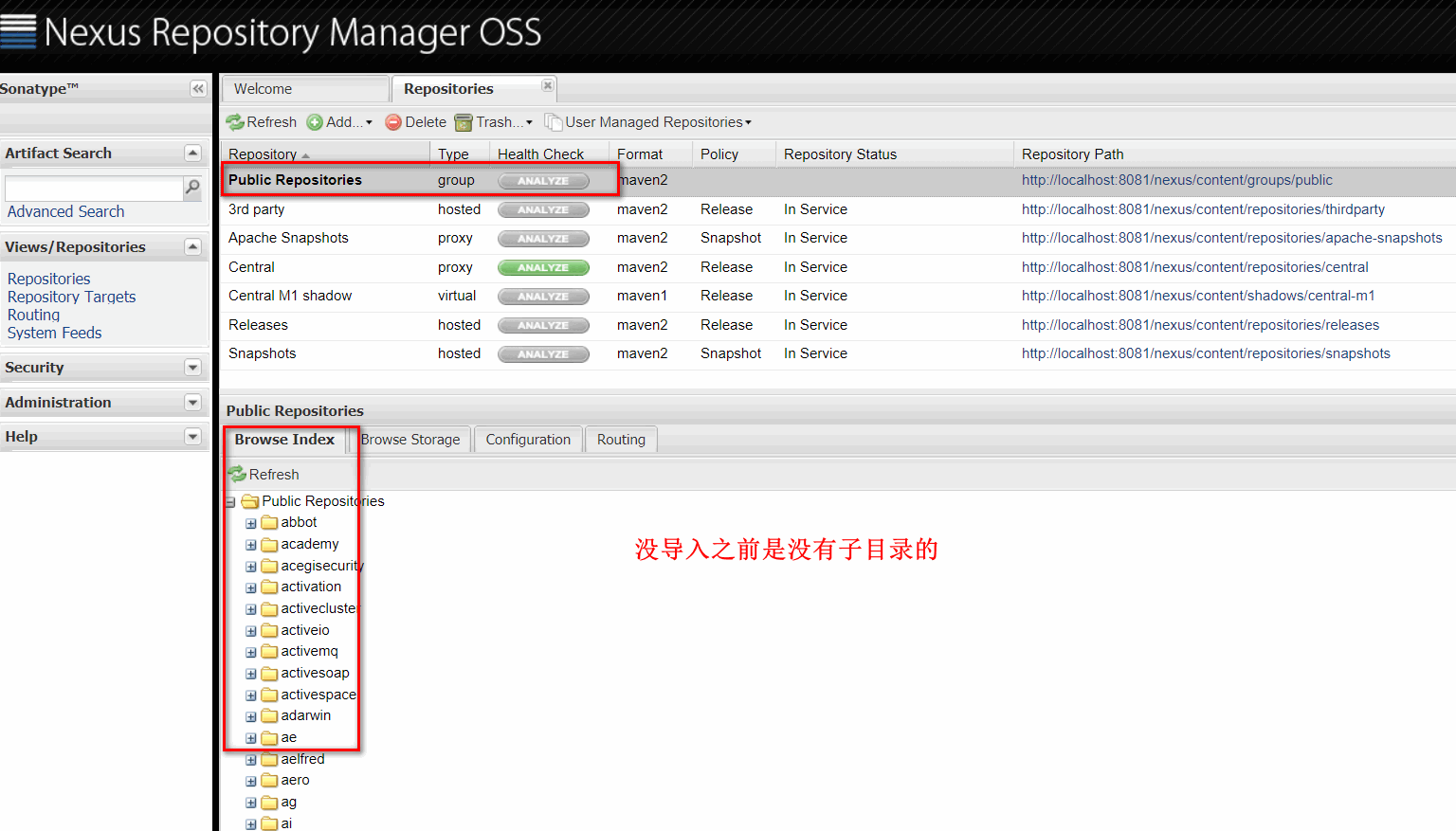This screenshot has width=1456, height=831.
Task: Expand the activeio folder node
Action: point(251,631)
